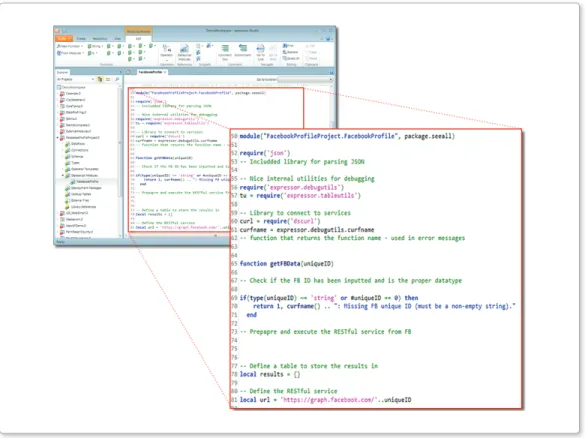This screenshot has height=438, width=585.
Task: Select the Edit ribbon tab
Action: pos(138,38)
